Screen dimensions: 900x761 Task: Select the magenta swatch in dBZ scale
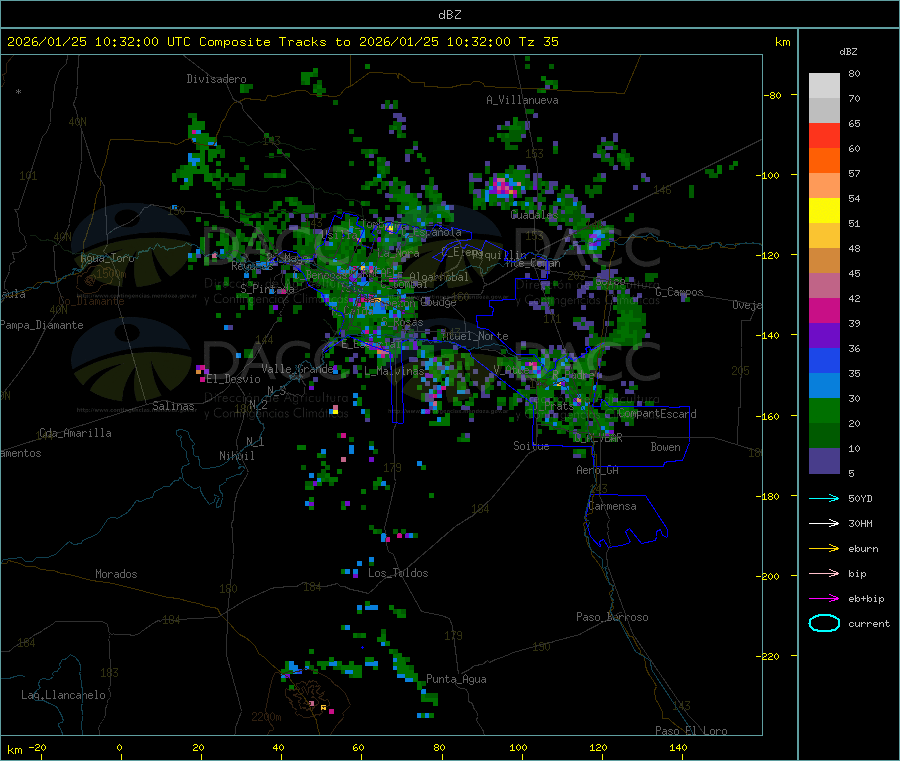(x=824, y=310)
